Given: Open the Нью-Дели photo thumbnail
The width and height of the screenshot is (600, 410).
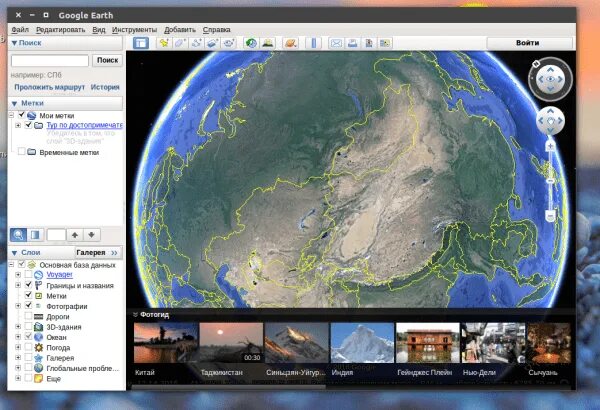Looking at the screenshot, I should 493,343.
